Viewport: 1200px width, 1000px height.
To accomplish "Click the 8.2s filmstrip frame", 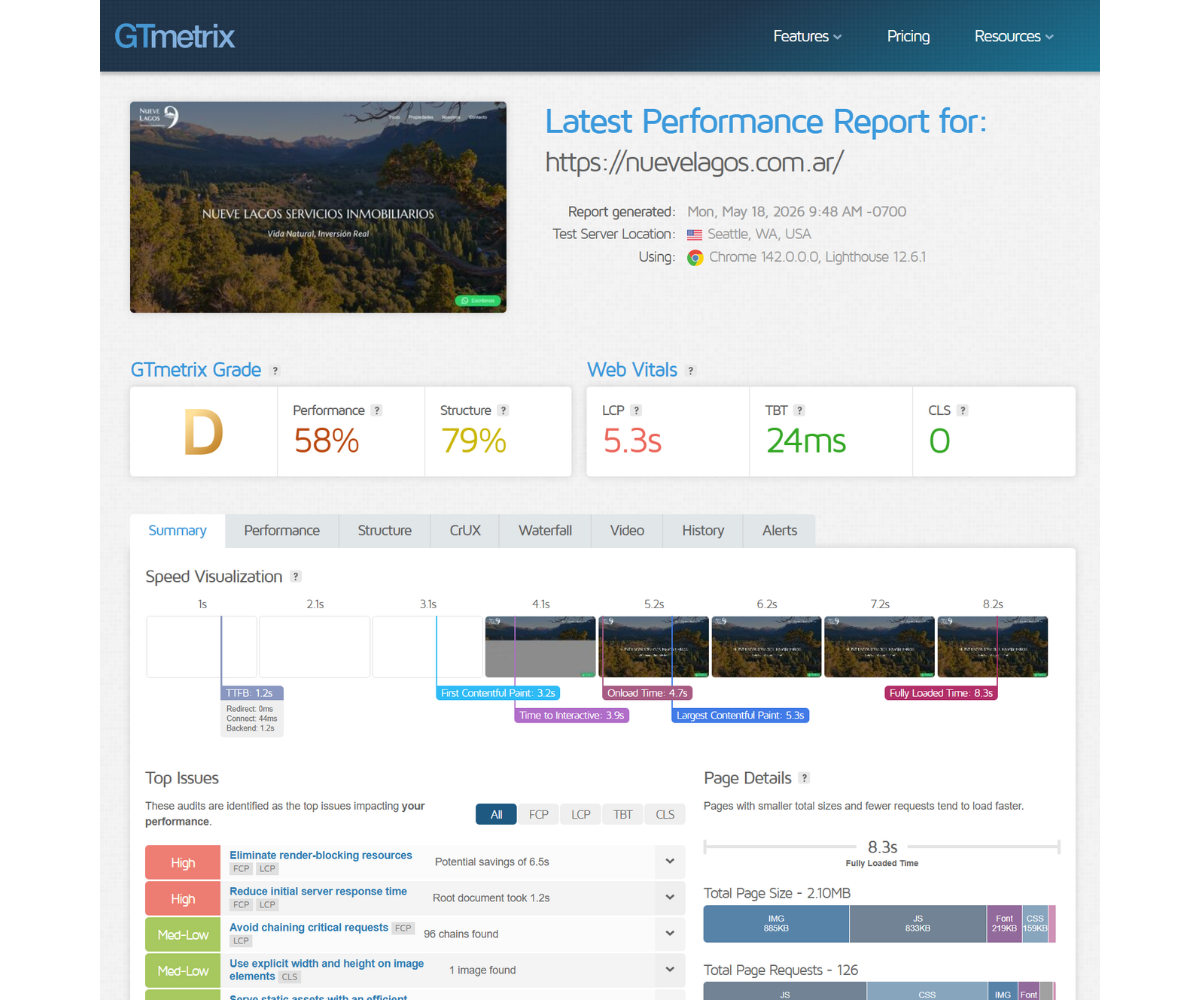I will pos(993,647).
